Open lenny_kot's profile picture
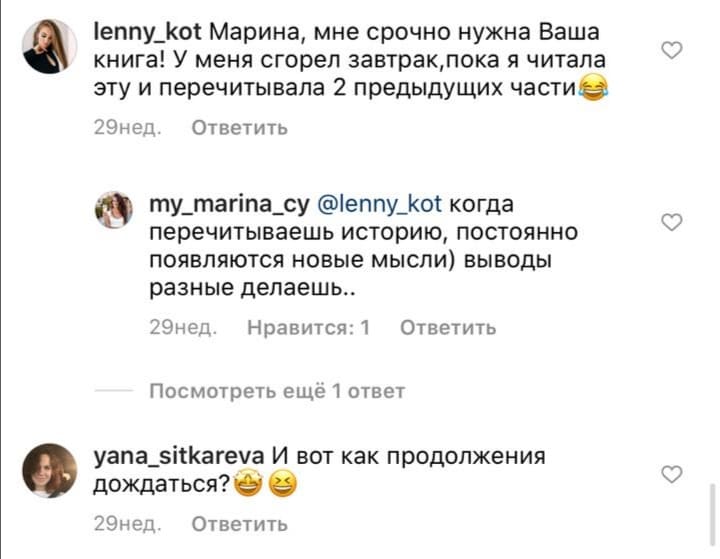 point(48,46)
